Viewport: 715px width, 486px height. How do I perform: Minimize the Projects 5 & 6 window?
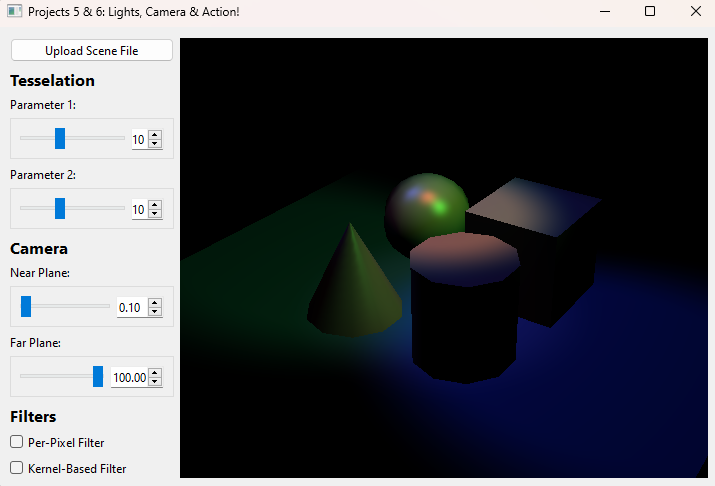(x=605, y=11)
